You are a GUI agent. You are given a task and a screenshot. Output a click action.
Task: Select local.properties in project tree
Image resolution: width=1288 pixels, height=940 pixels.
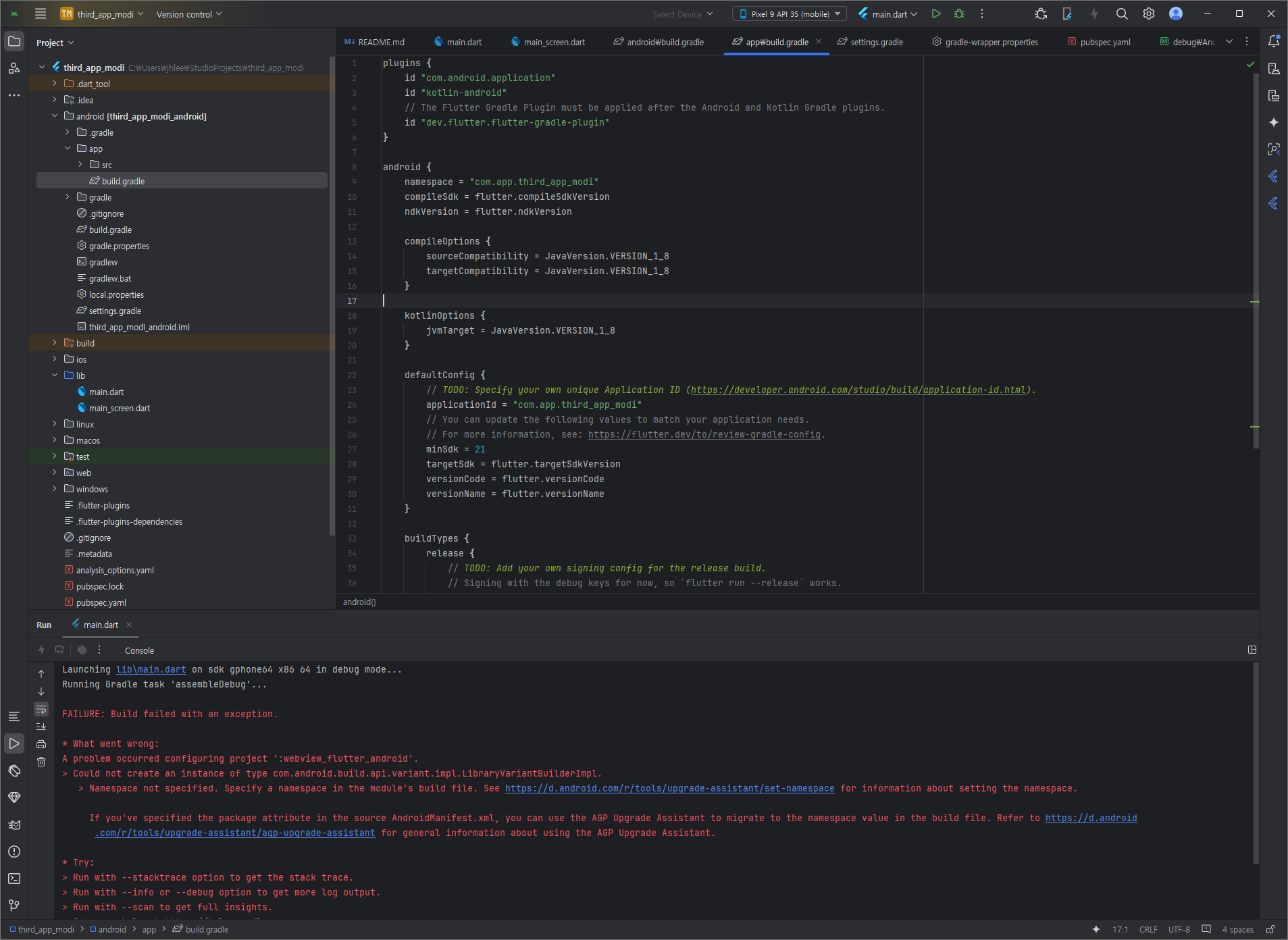coord(116,294)
